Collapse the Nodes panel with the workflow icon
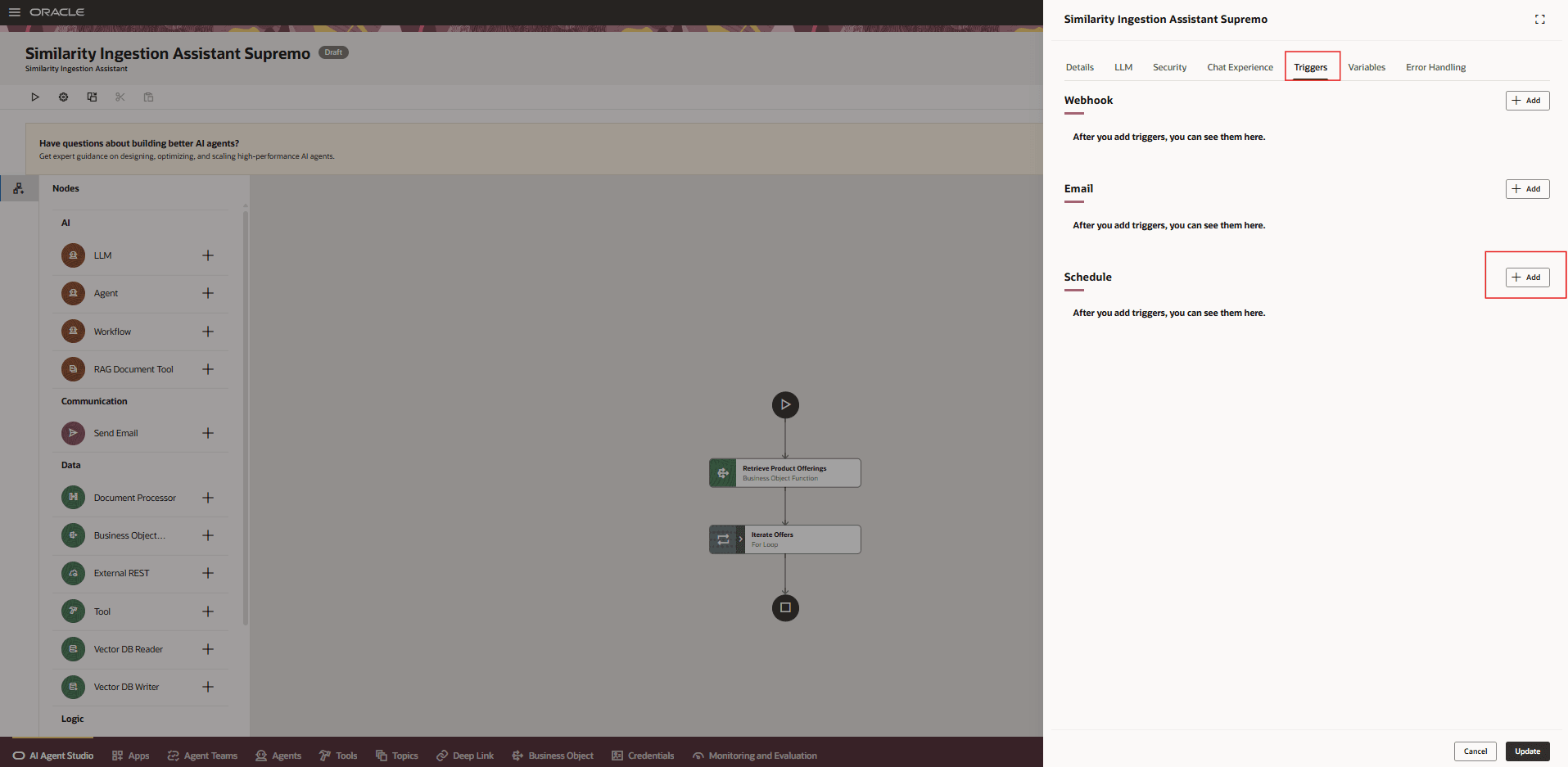This screenshot has width=1568, height=767. pyautogui.click(x=18, y=187)
